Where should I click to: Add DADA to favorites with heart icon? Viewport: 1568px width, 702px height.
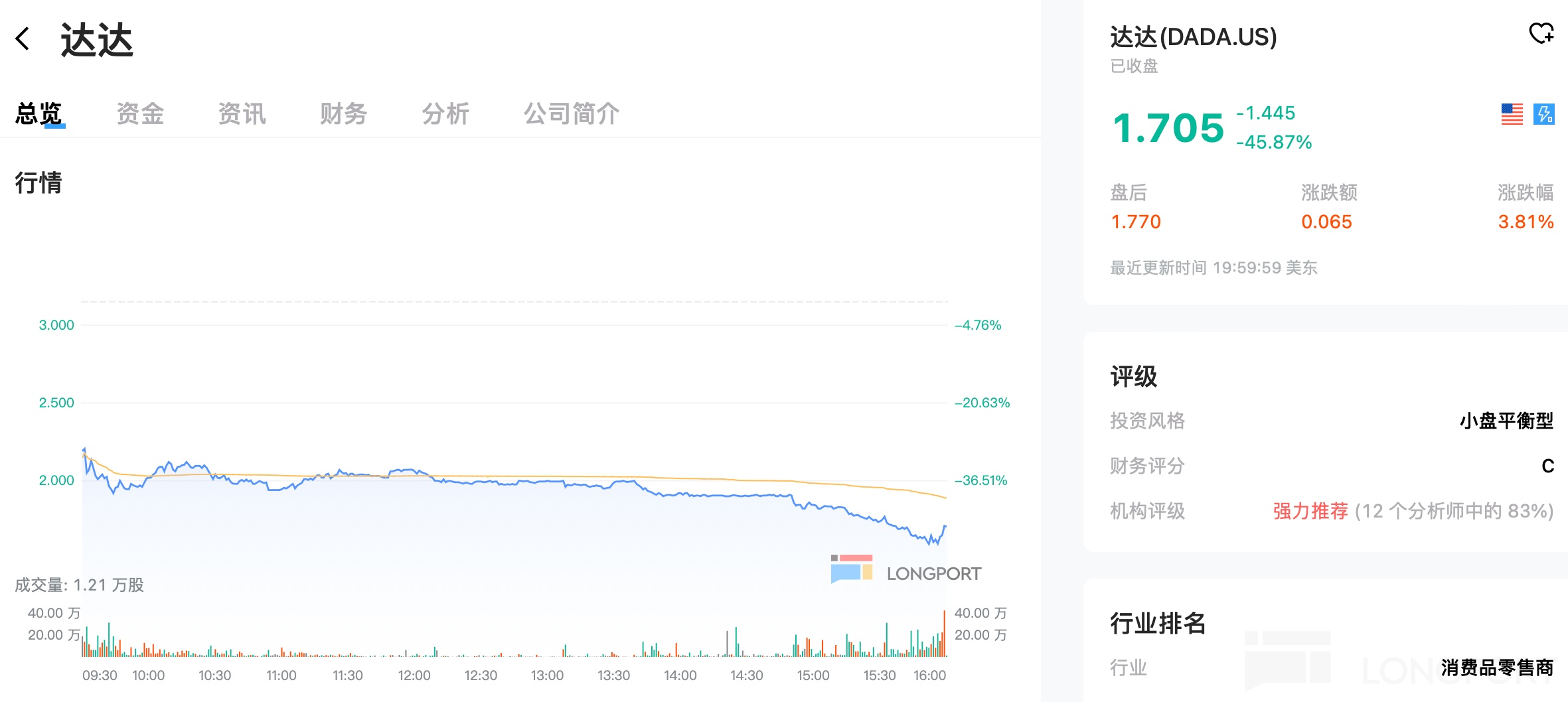pos(1541,33)
